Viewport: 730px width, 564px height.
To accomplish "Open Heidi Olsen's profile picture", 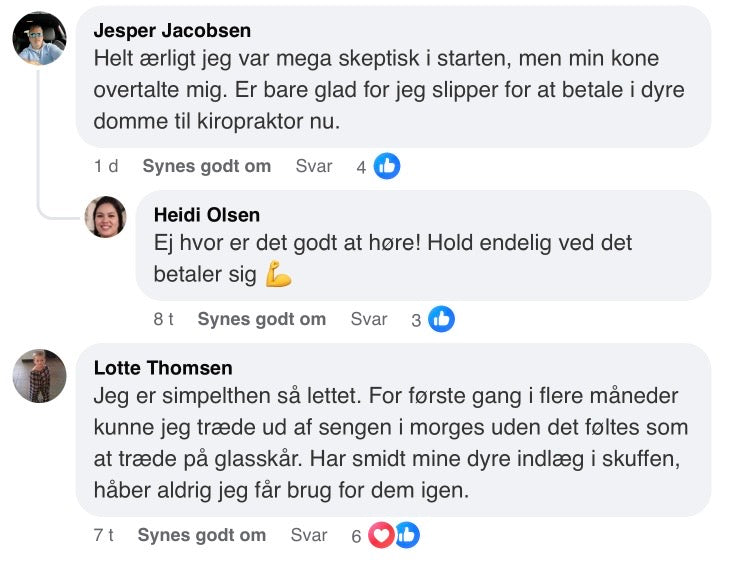I will coord(105,216).
